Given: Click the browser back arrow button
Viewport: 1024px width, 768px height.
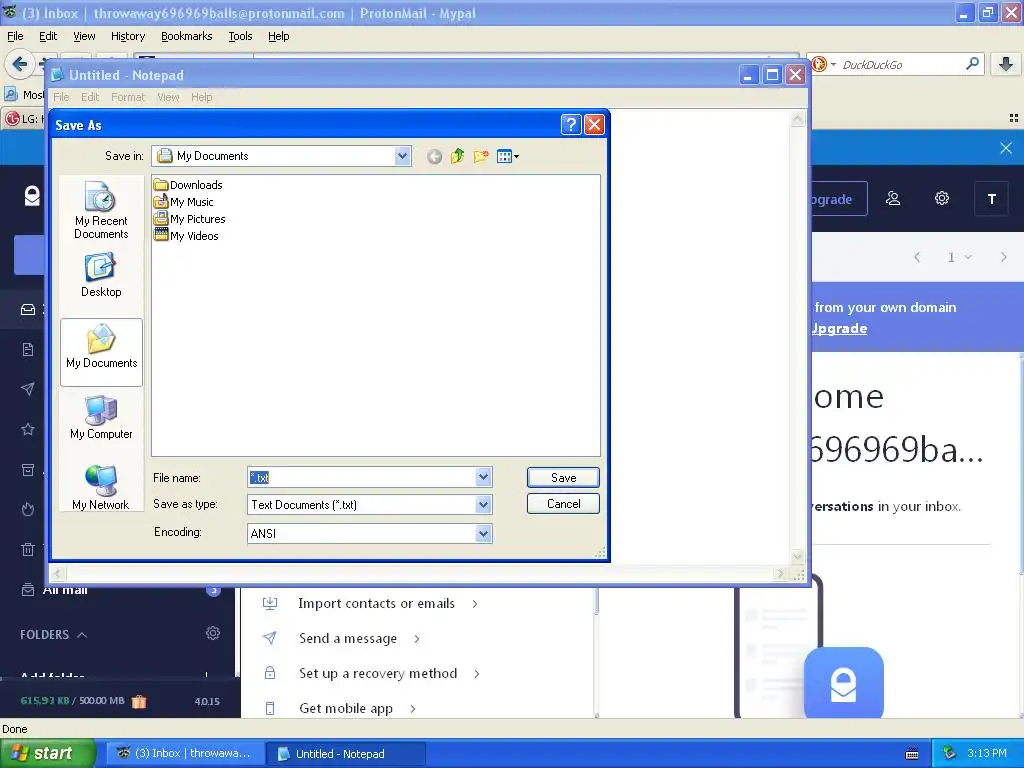Looking at the screenshot, I should pos(20,64).
